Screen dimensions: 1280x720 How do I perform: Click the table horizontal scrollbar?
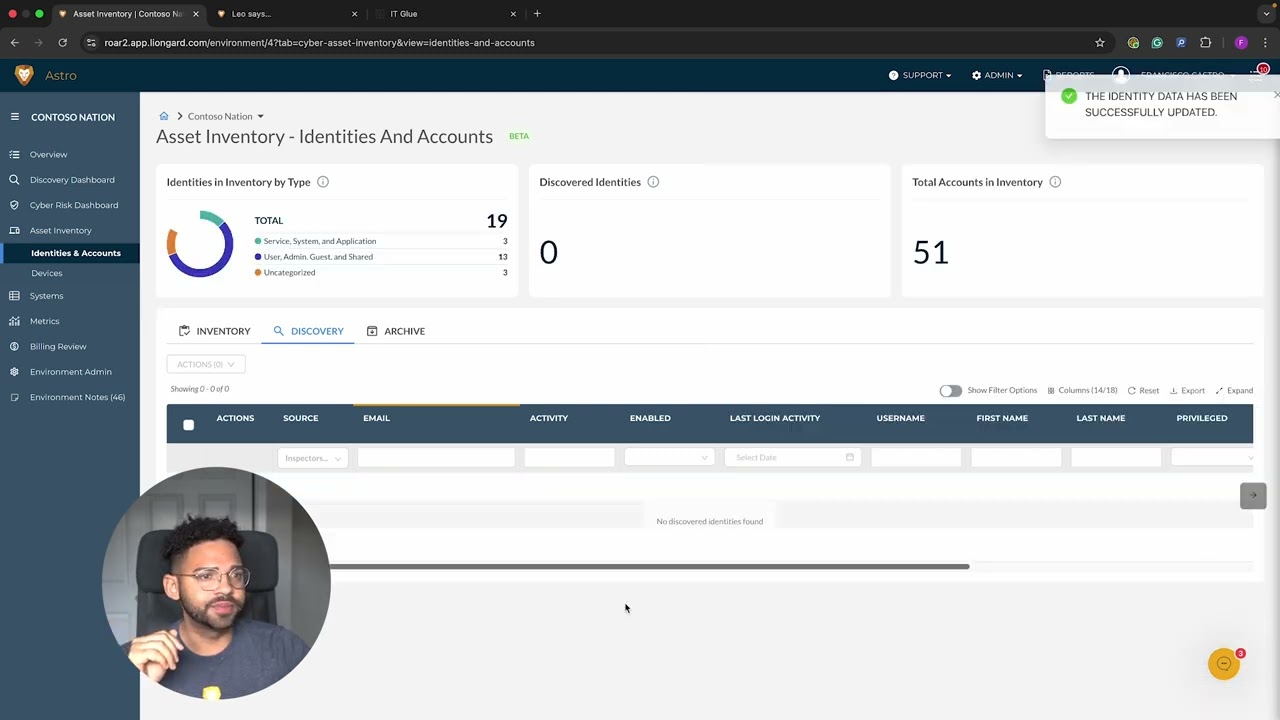click(x=649, y=567)
